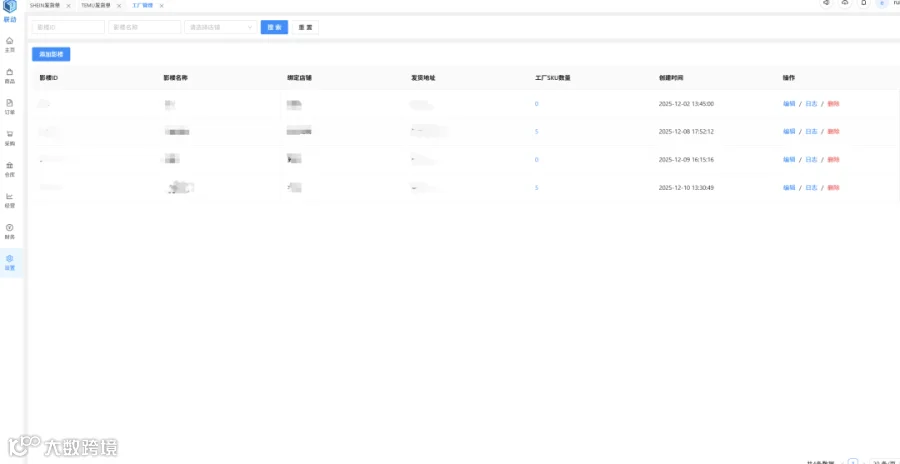Click the cloud download icon in top bar

click(x=845, y=3)
